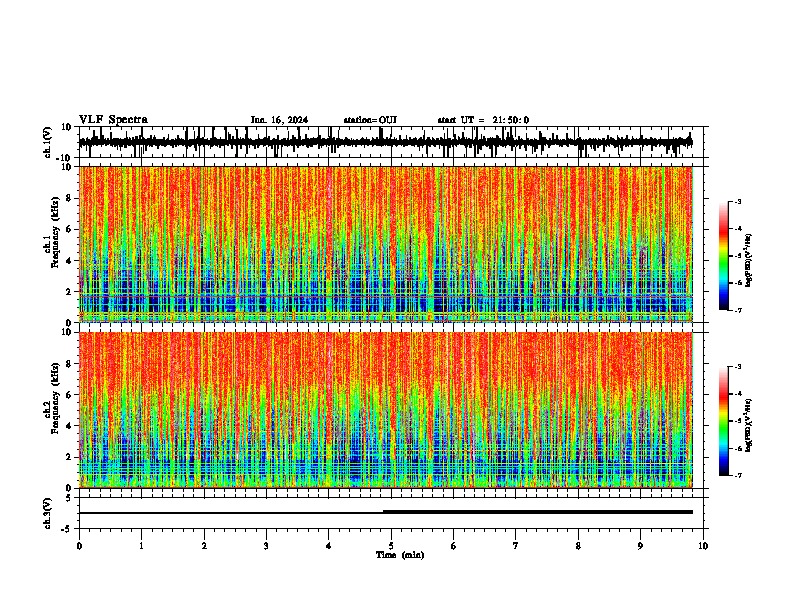Click the ch.1(V) waveform axis label

(x=48, y=142)
